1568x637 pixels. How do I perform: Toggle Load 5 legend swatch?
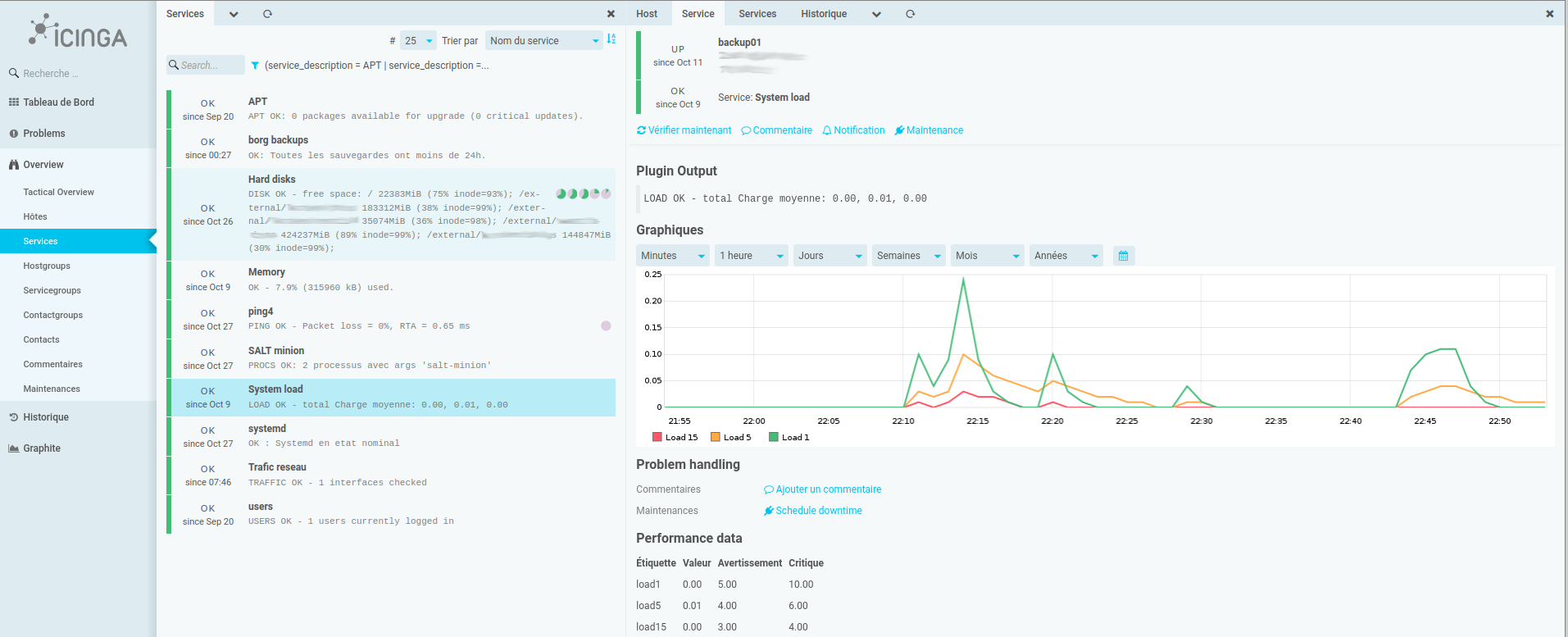pos(716,437)
